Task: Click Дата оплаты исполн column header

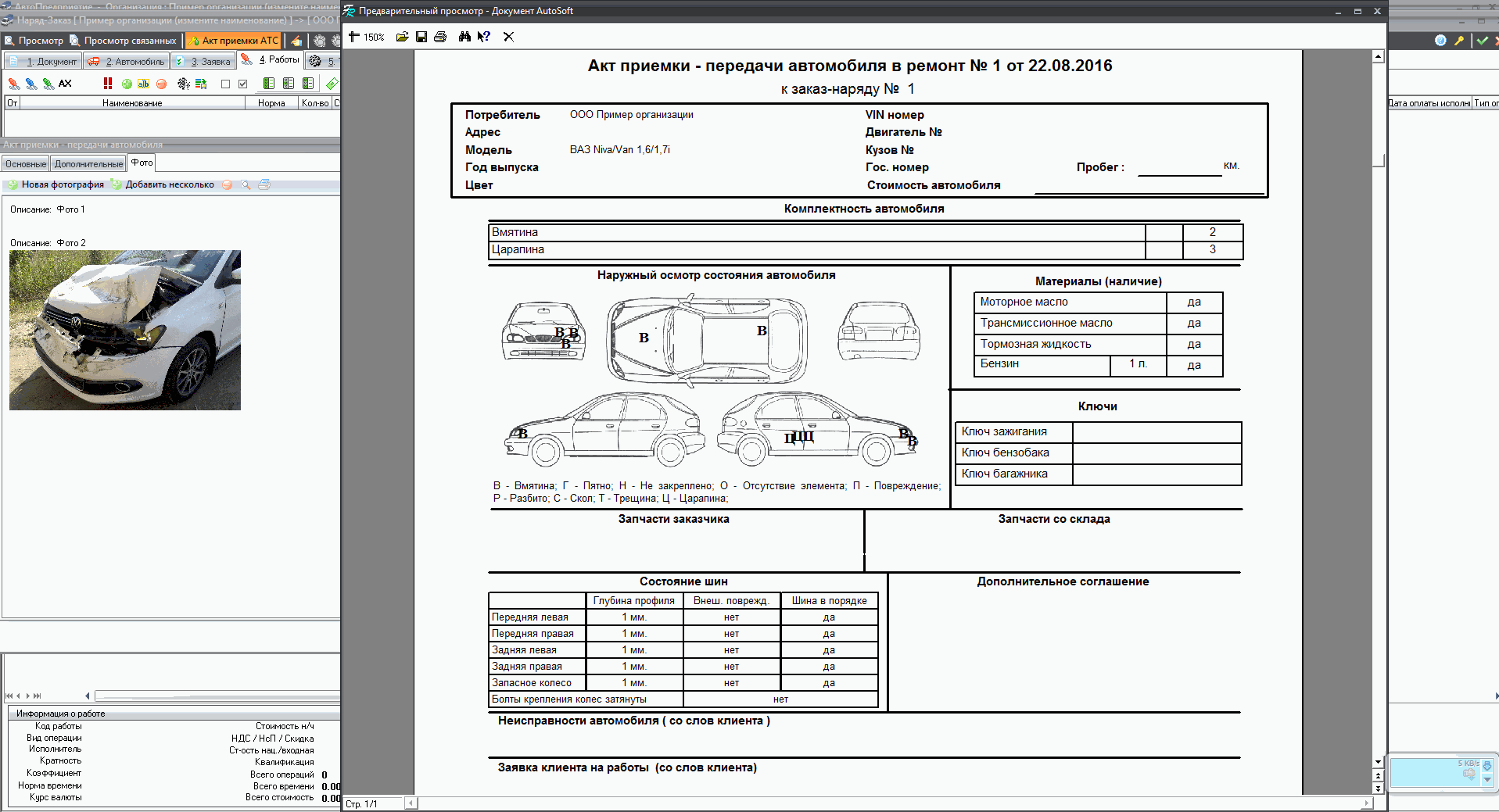Action: [1429, 103]
